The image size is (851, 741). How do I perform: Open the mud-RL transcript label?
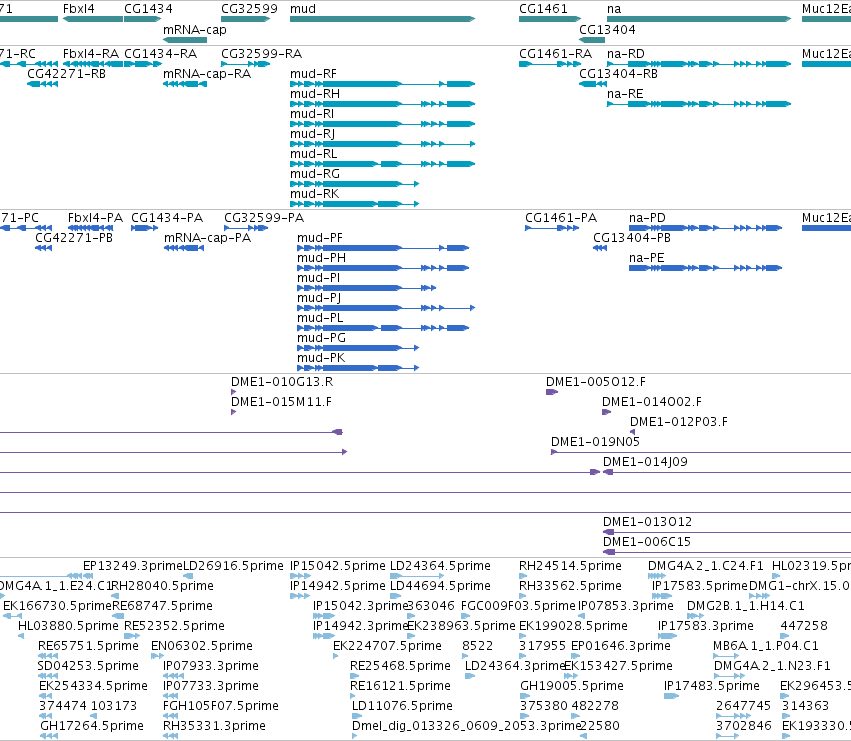pos(314,154)
